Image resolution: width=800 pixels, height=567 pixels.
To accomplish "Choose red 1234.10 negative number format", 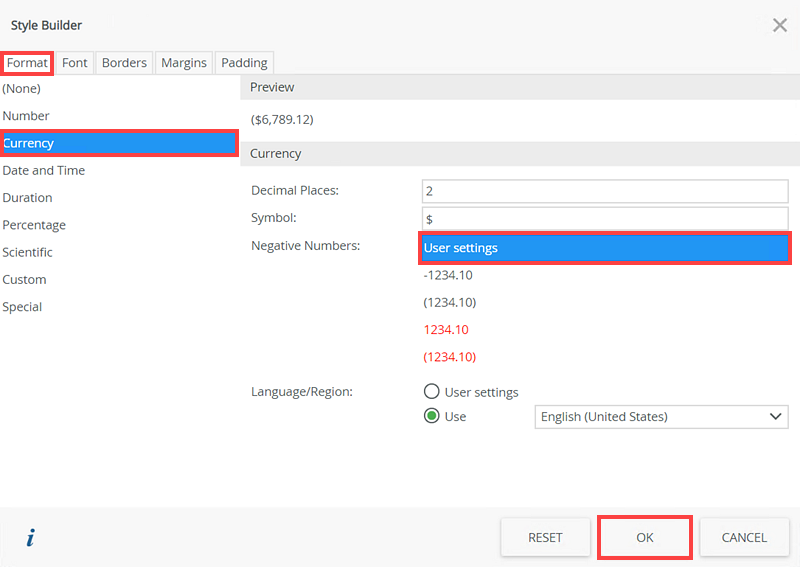I will [446, 330].
